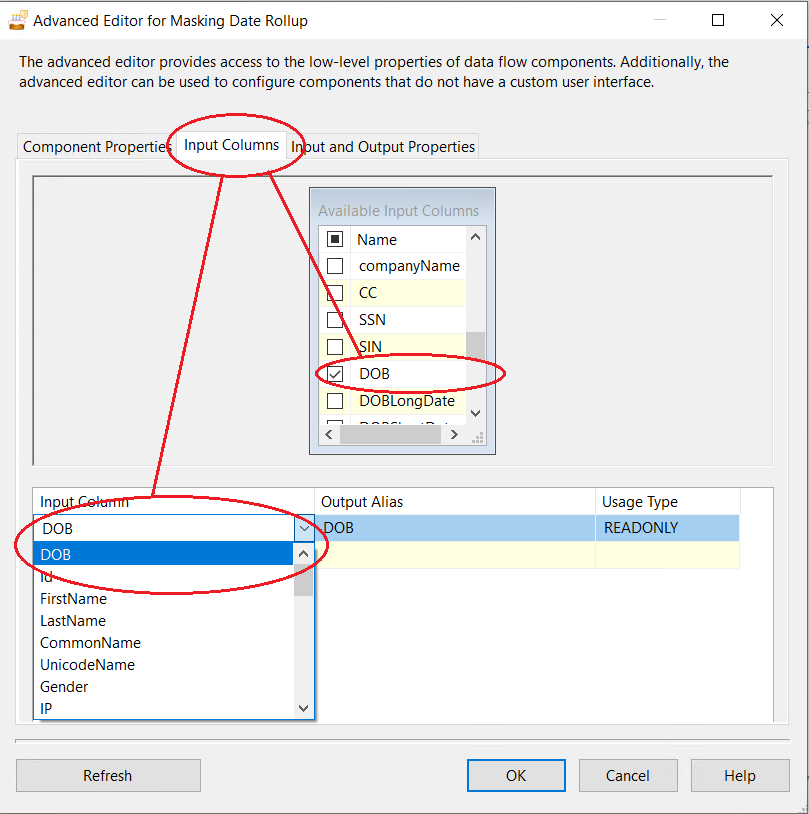
Task: Switch to the Component Properties tab
Action: click(96, 147)
